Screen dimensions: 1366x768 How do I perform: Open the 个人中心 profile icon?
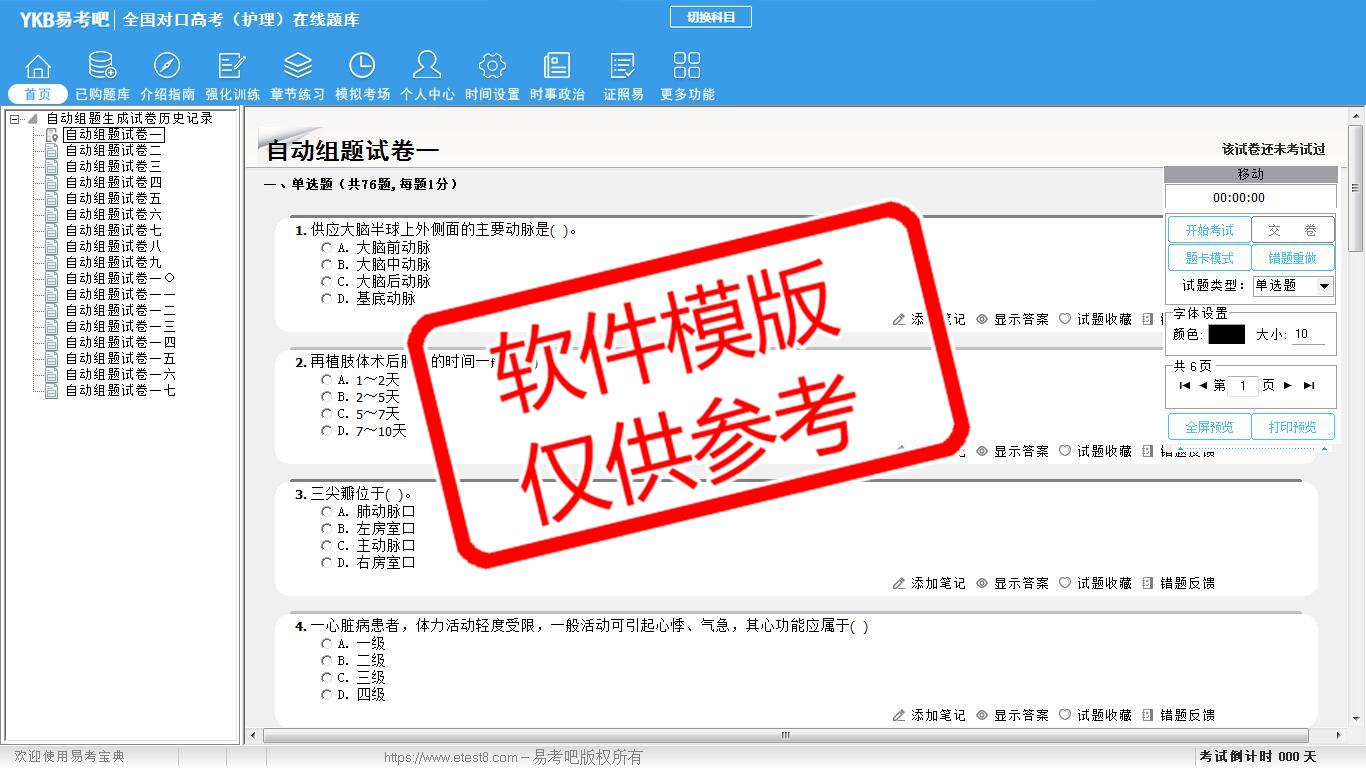pos(427,67)
